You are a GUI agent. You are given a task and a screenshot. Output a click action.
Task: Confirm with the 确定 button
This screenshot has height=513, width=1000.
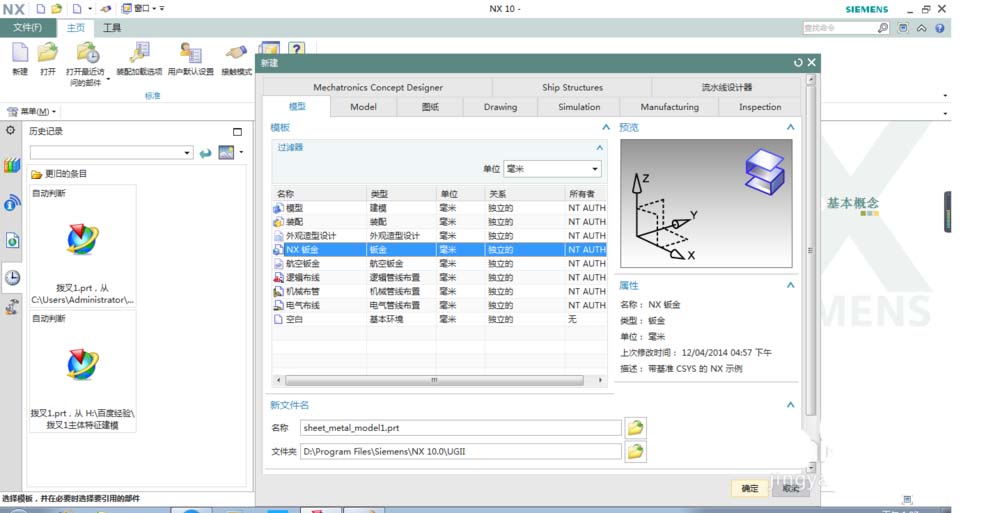pyautogui.click(x=750, y=488)
